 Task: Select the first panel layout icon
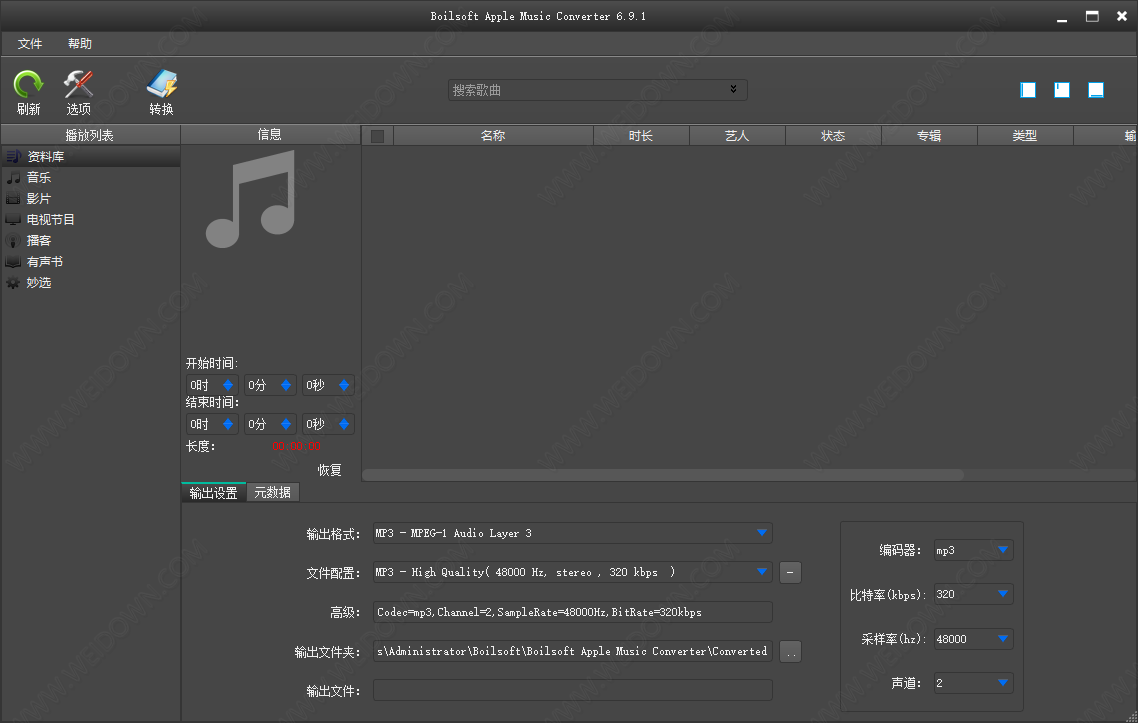point(1028,90)
